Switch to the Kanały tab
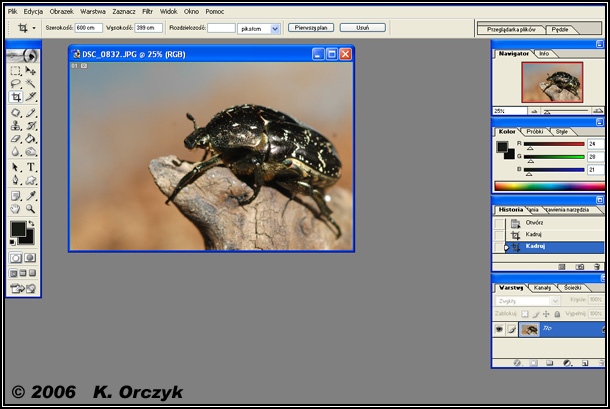This screenshot has height=409, width=610. pos(542,288)
